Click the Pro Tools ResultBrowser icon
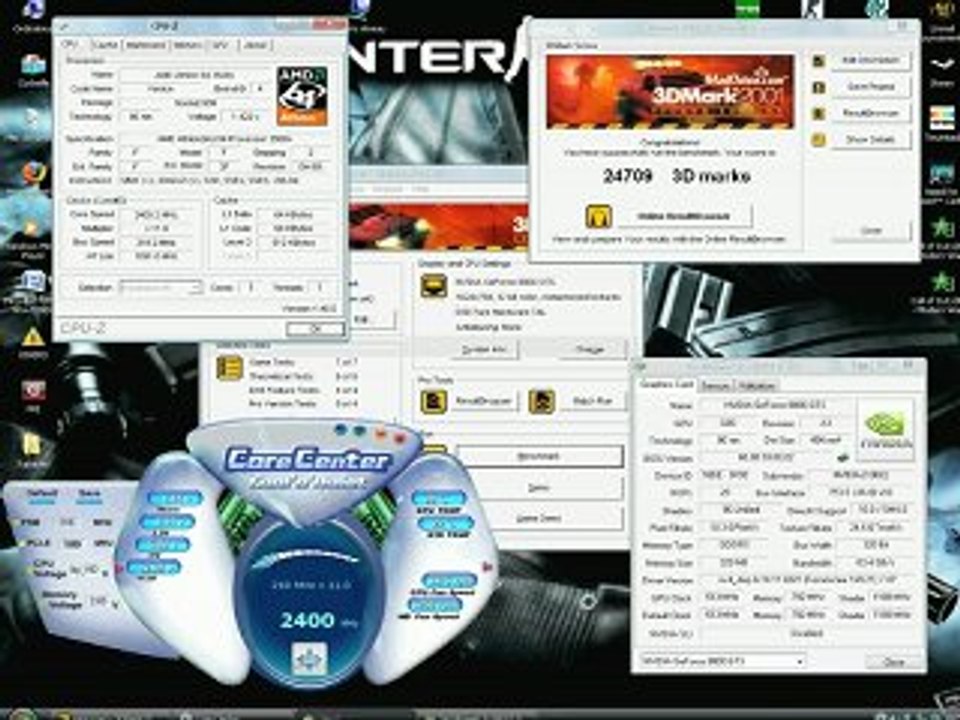The width and height of the screenshot is (960, 720). (x=433, y=402)
